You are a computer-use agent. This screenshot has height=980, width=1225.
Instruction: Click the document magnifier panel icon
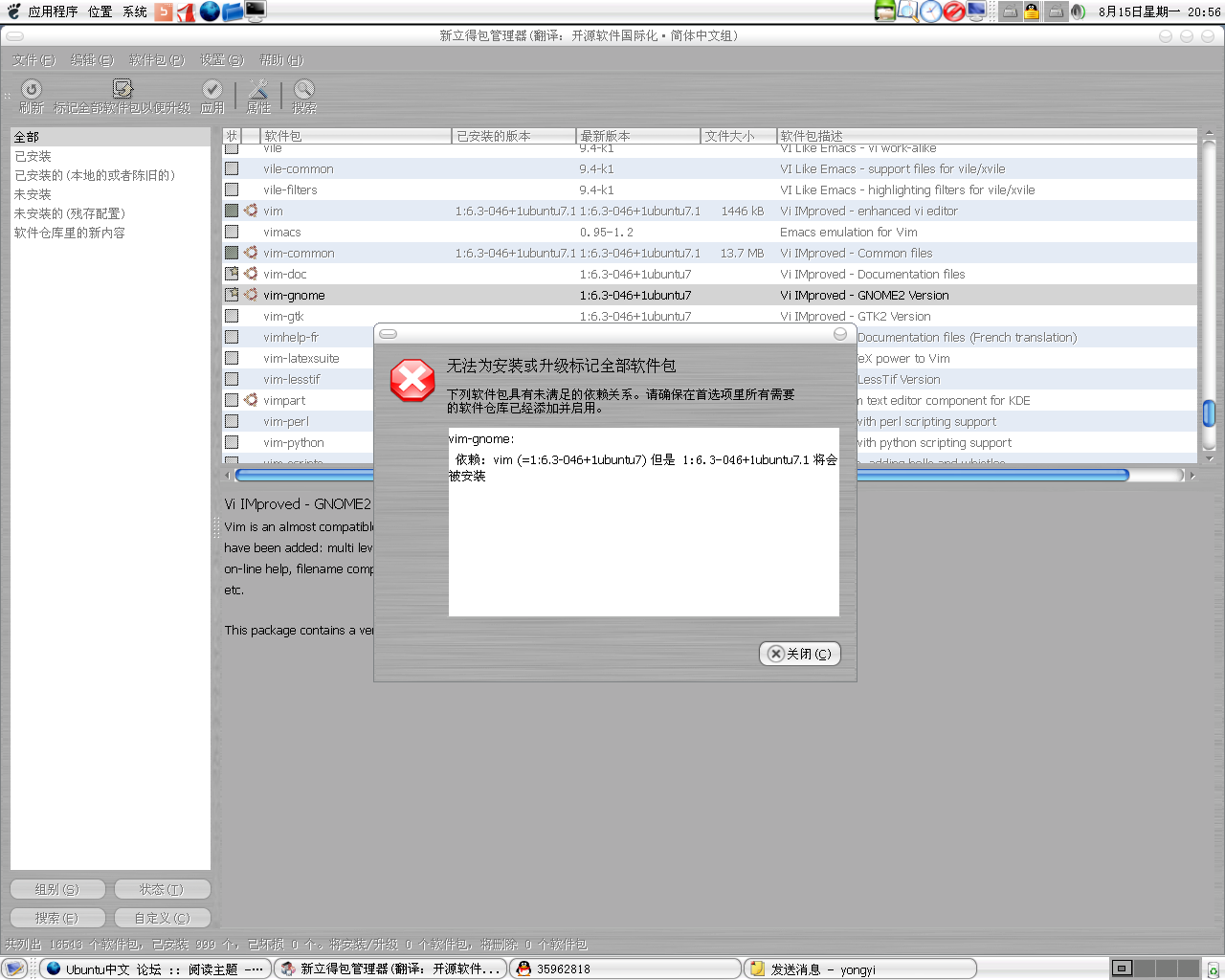tap(907, 11)
